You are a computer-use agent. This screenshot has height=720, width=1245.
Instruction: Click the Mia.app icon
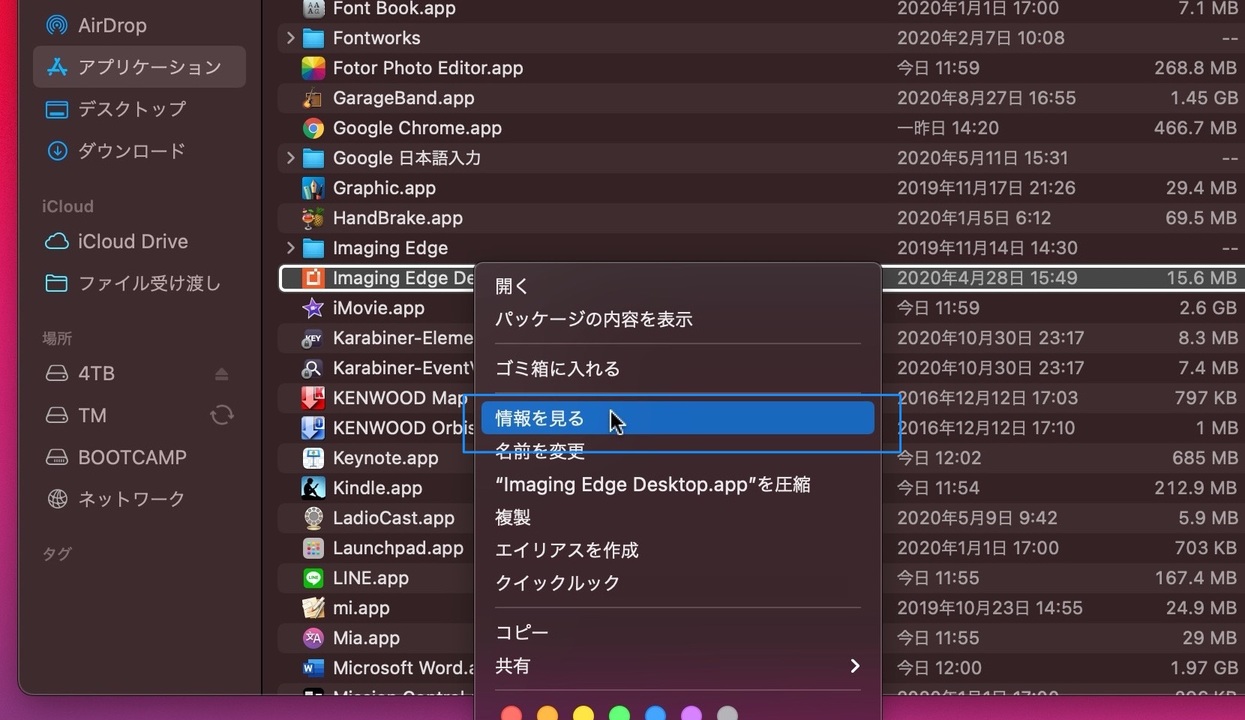tap(314, 638)
